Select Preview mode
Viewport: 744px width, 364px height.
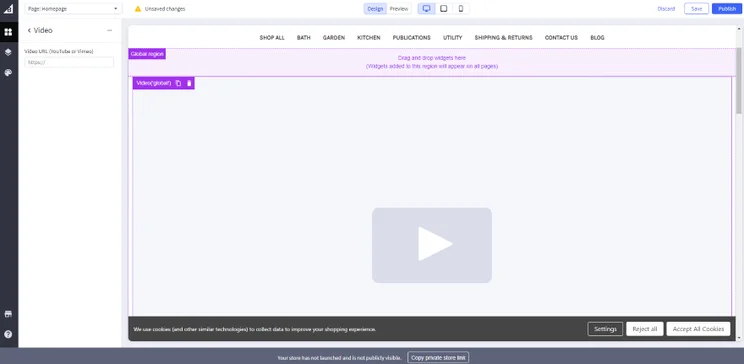coord(399,9)
